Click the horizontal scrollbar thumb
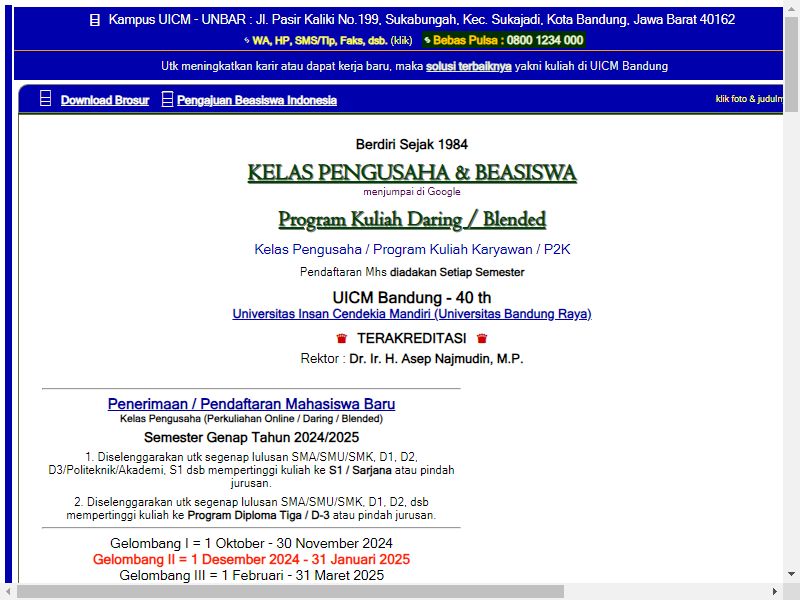 click(x=290, y=591)
